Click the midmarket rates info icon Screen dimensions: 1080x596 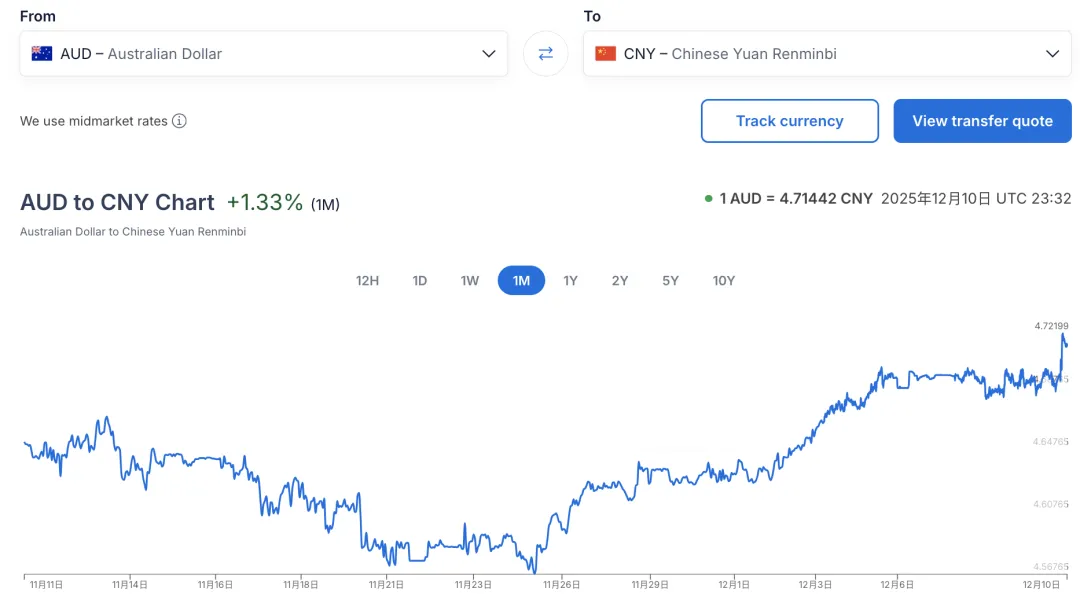coord(179,121)
